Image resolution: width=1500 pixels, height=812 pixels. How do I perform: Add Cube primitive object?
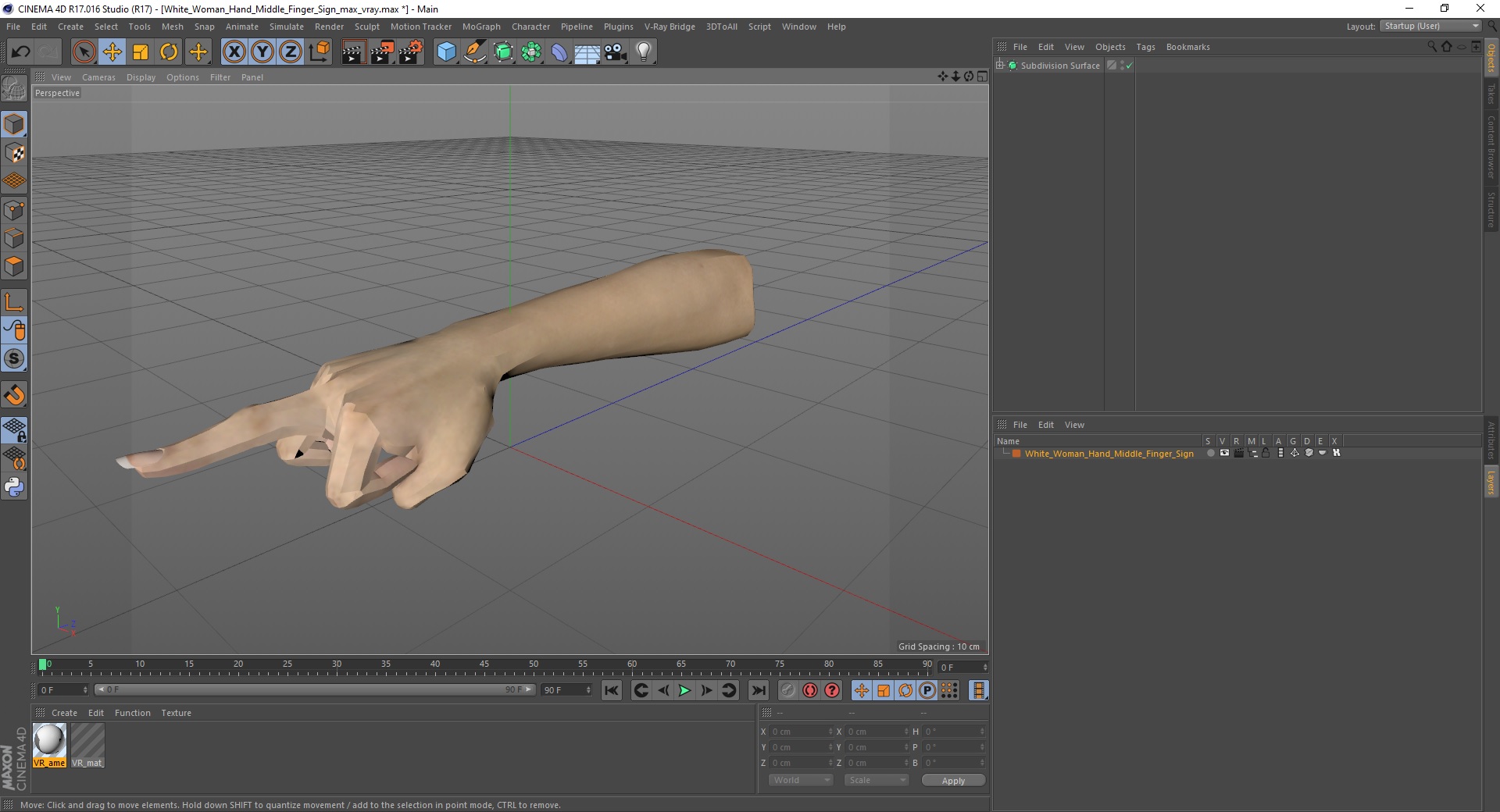point(446,52)
